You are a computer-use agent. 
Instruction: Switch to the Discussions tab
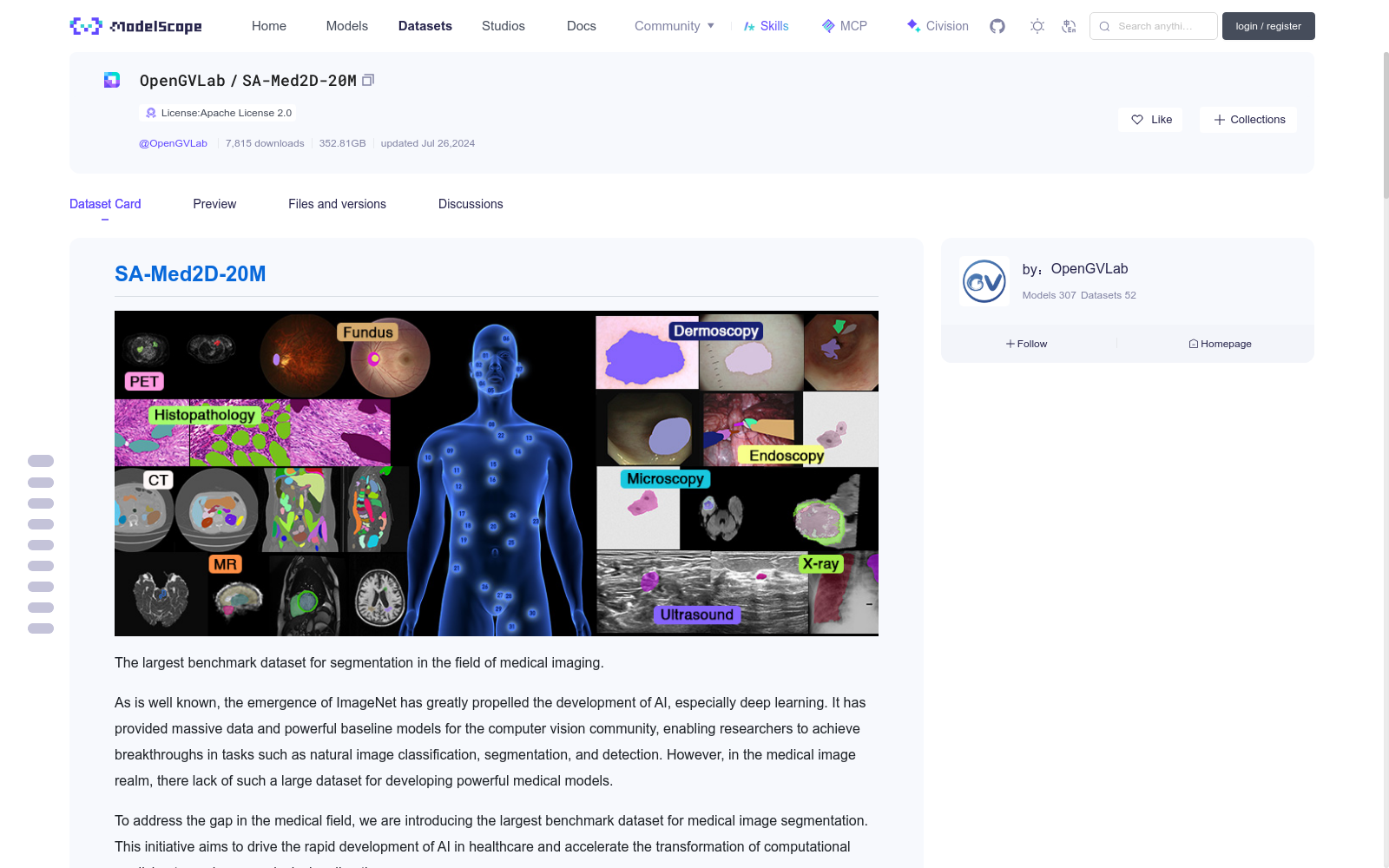tap(471, 204)
